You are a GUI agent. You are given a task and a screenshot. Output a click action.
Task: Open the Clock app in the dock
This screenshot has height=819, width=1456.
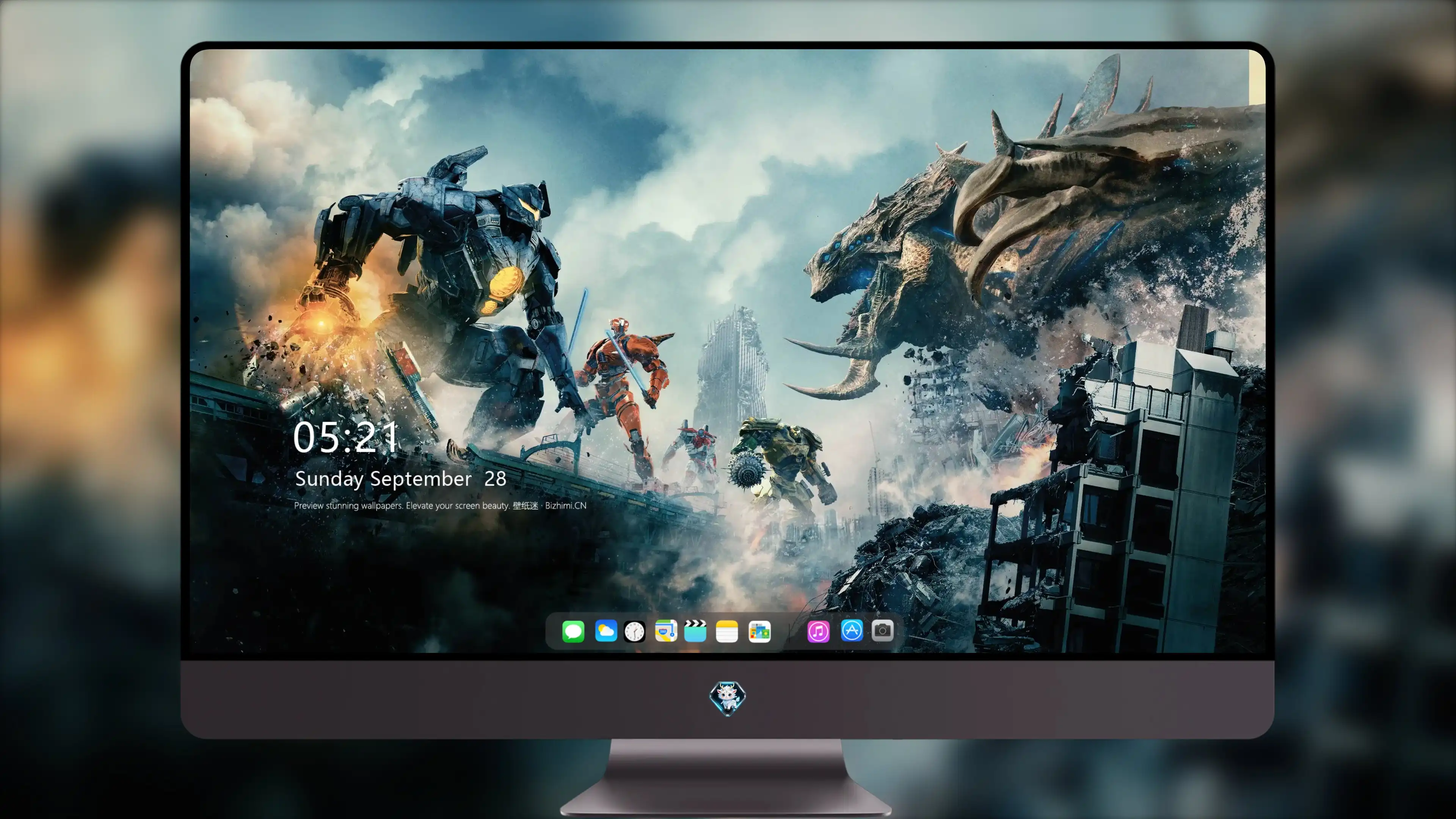click(x=634, y=631)
